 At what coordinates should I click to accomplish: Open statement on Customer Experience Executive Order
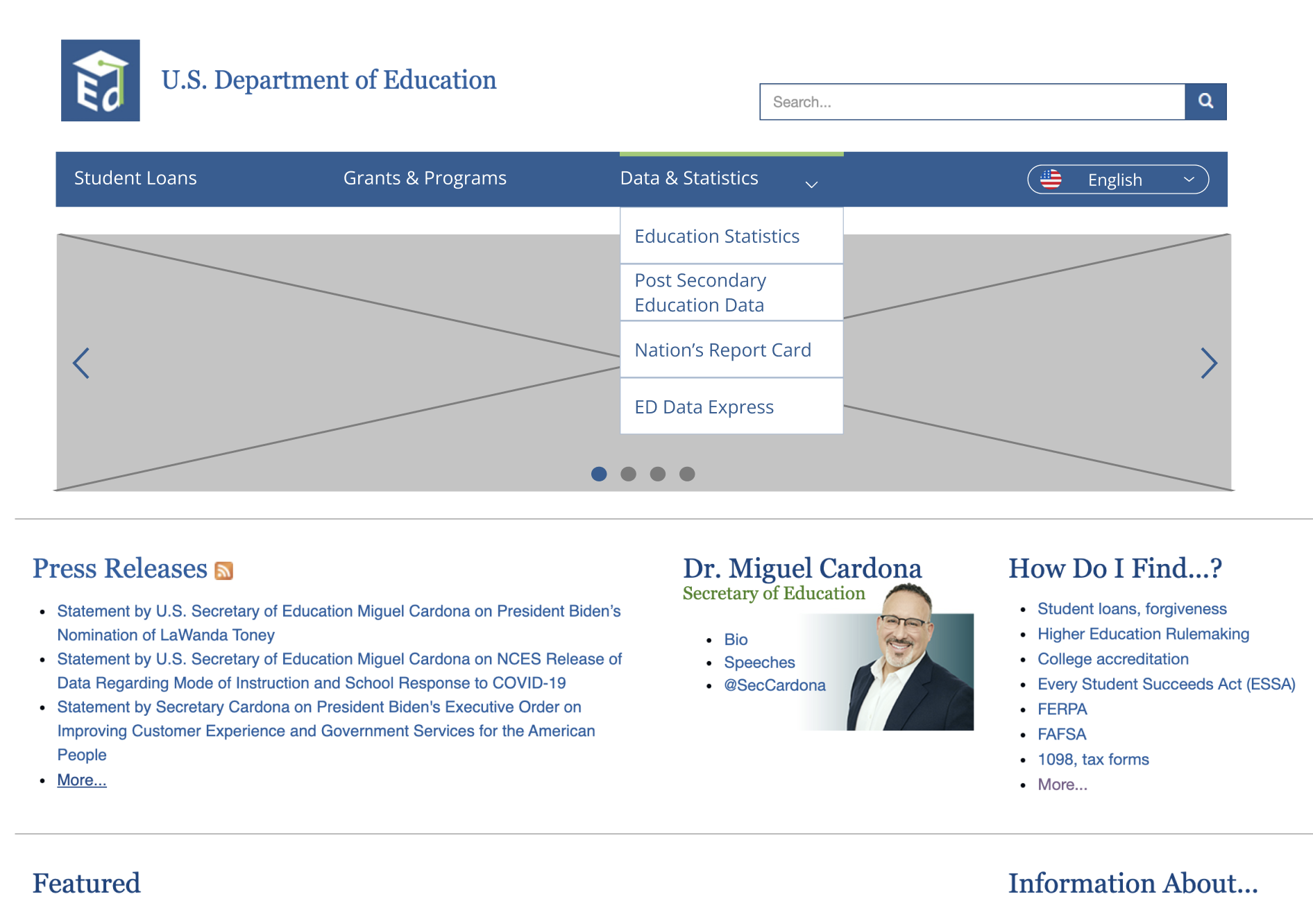coord(326,730)
